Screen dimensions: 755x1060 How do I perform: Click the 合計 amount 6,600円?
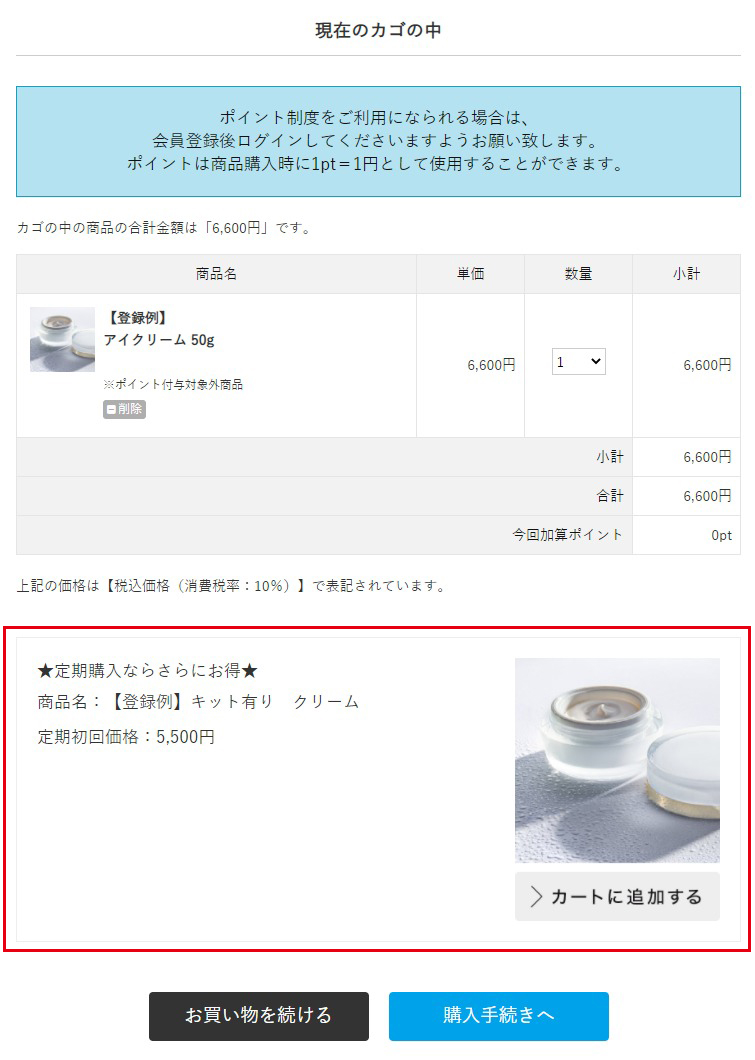pos(707,496)
